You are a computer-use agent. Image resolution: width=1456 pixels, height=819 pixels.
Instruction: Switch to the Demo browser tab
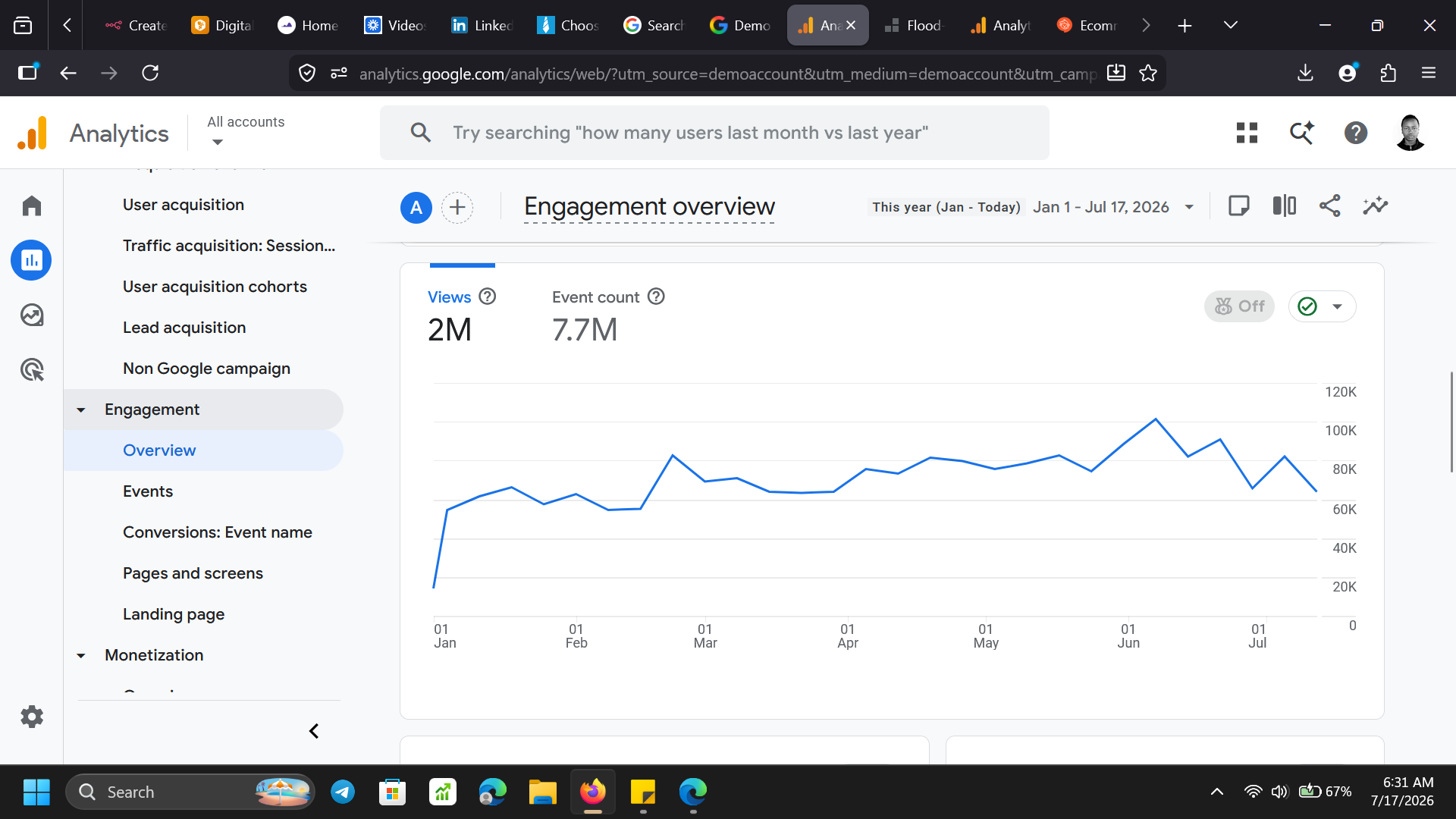coord(741,25)
